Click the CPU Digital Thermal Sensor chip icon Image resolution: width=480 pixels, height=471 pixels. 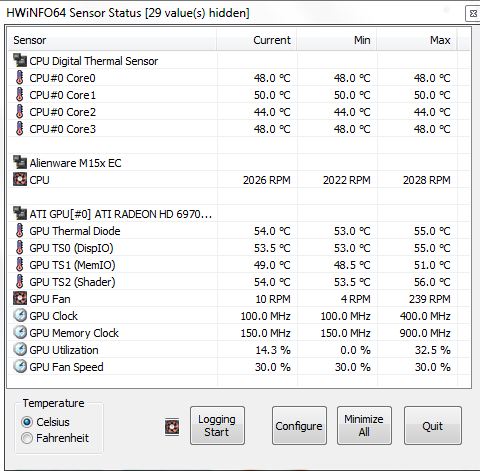pos(20,61)
